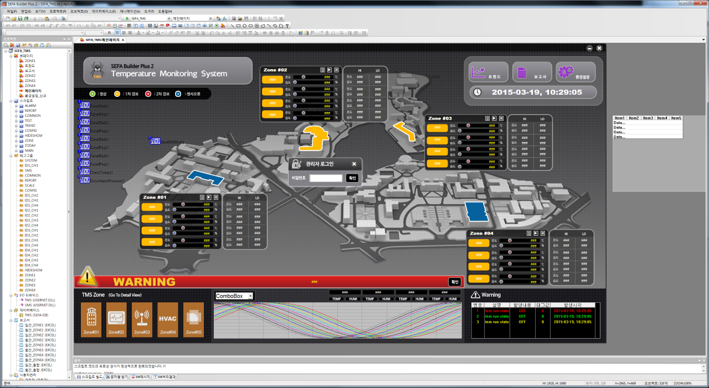Collapse the SEFA_TMS root tree node

(x=6, y=51)
